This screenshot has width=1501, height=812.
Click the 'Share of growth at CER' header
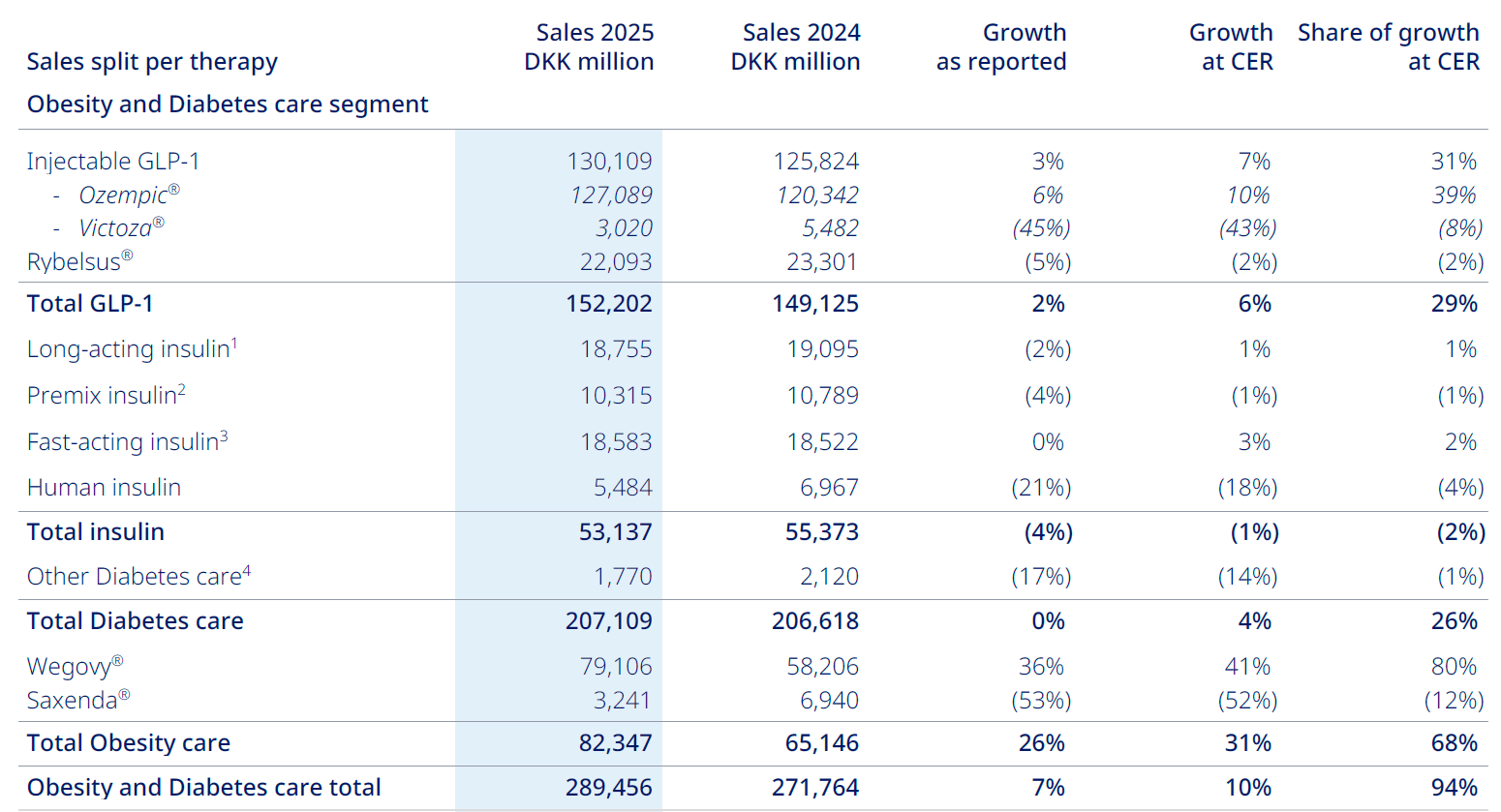tap(1389, 46)
